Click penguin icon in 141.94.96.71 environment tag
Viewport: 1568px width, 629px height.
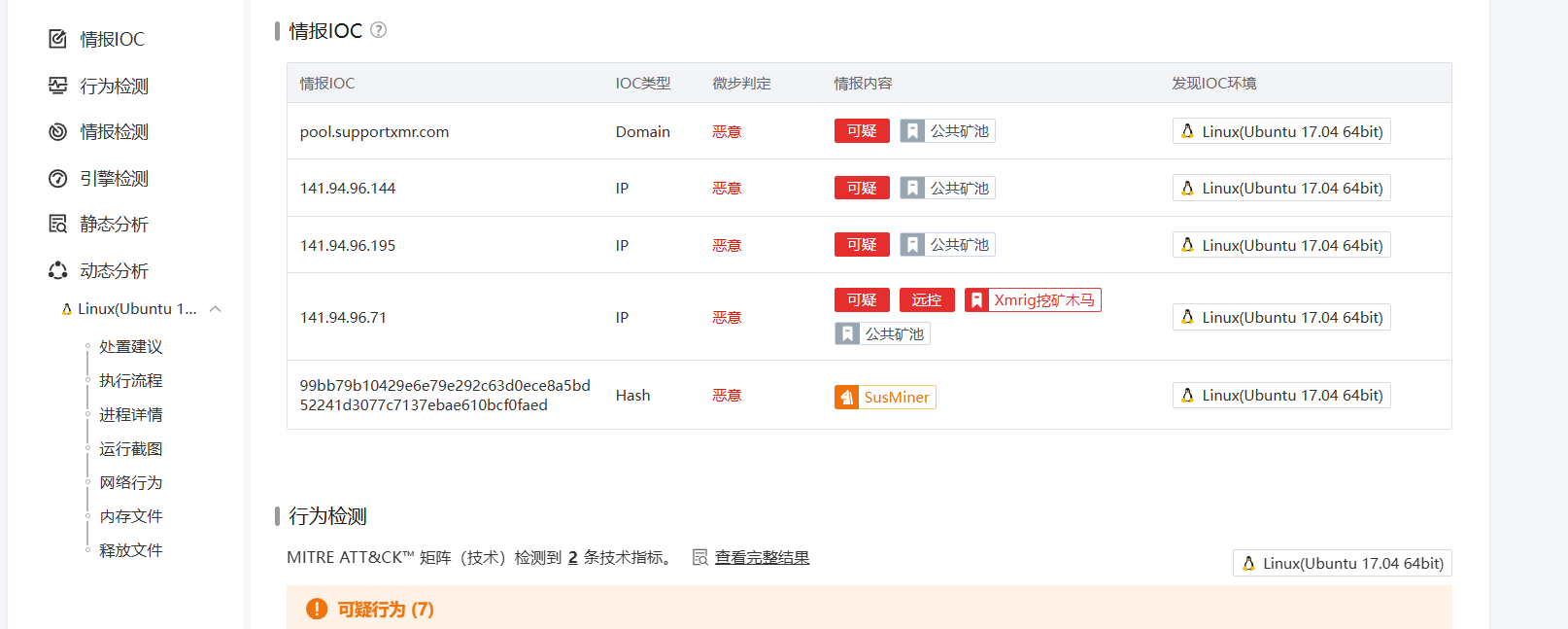[1187, 317]
